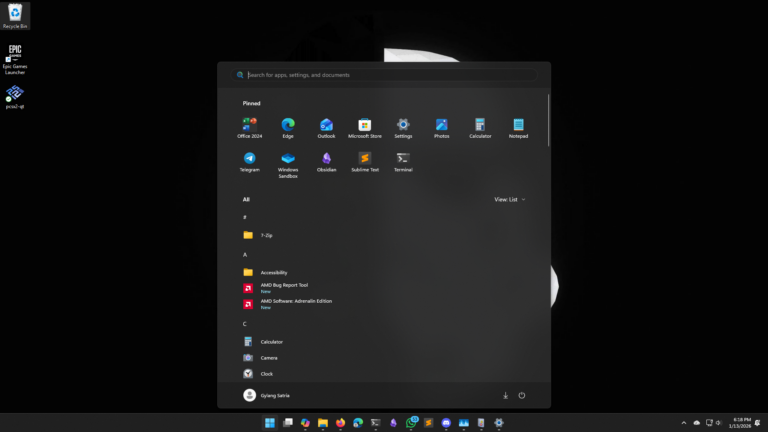Viewport: 768px width, 432px height.
Task: Open the pinned Outlook app
Action: point(326,127)
